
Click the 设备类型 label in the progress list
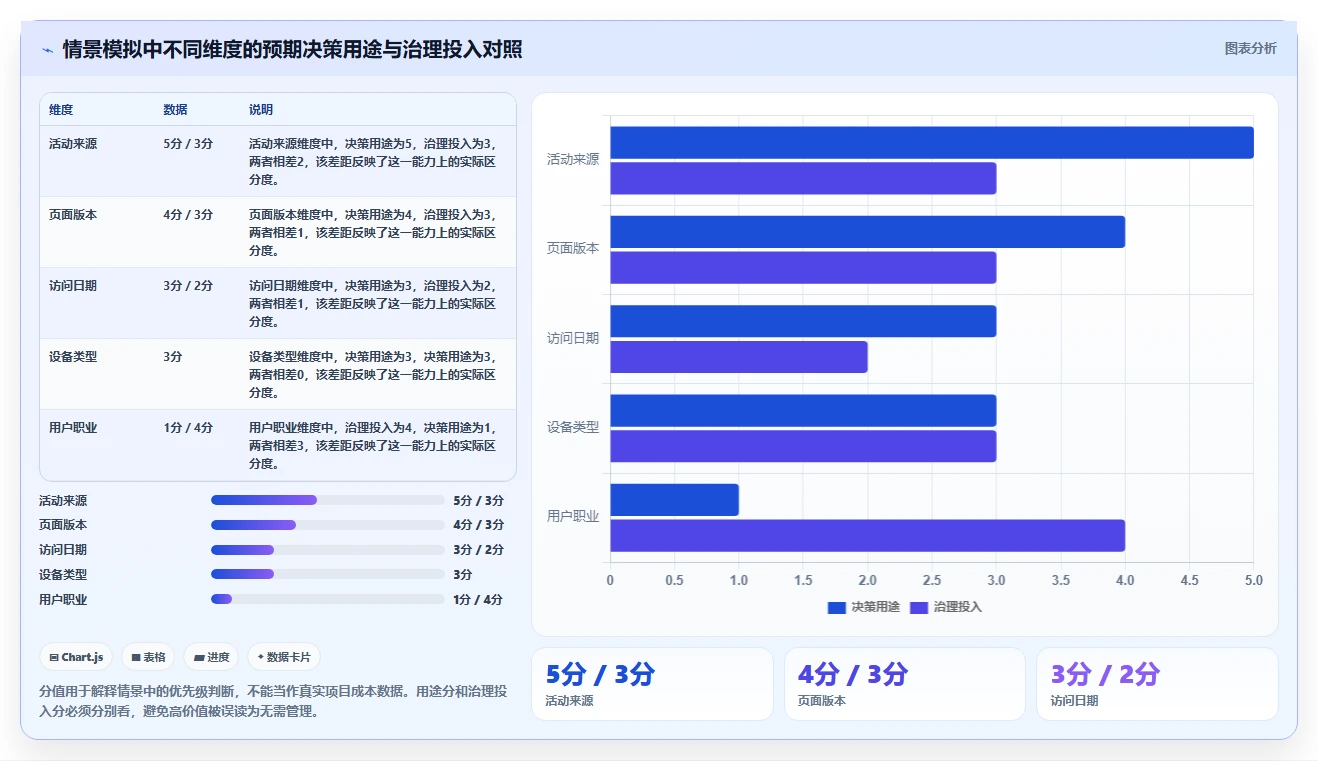pos(63,574)
